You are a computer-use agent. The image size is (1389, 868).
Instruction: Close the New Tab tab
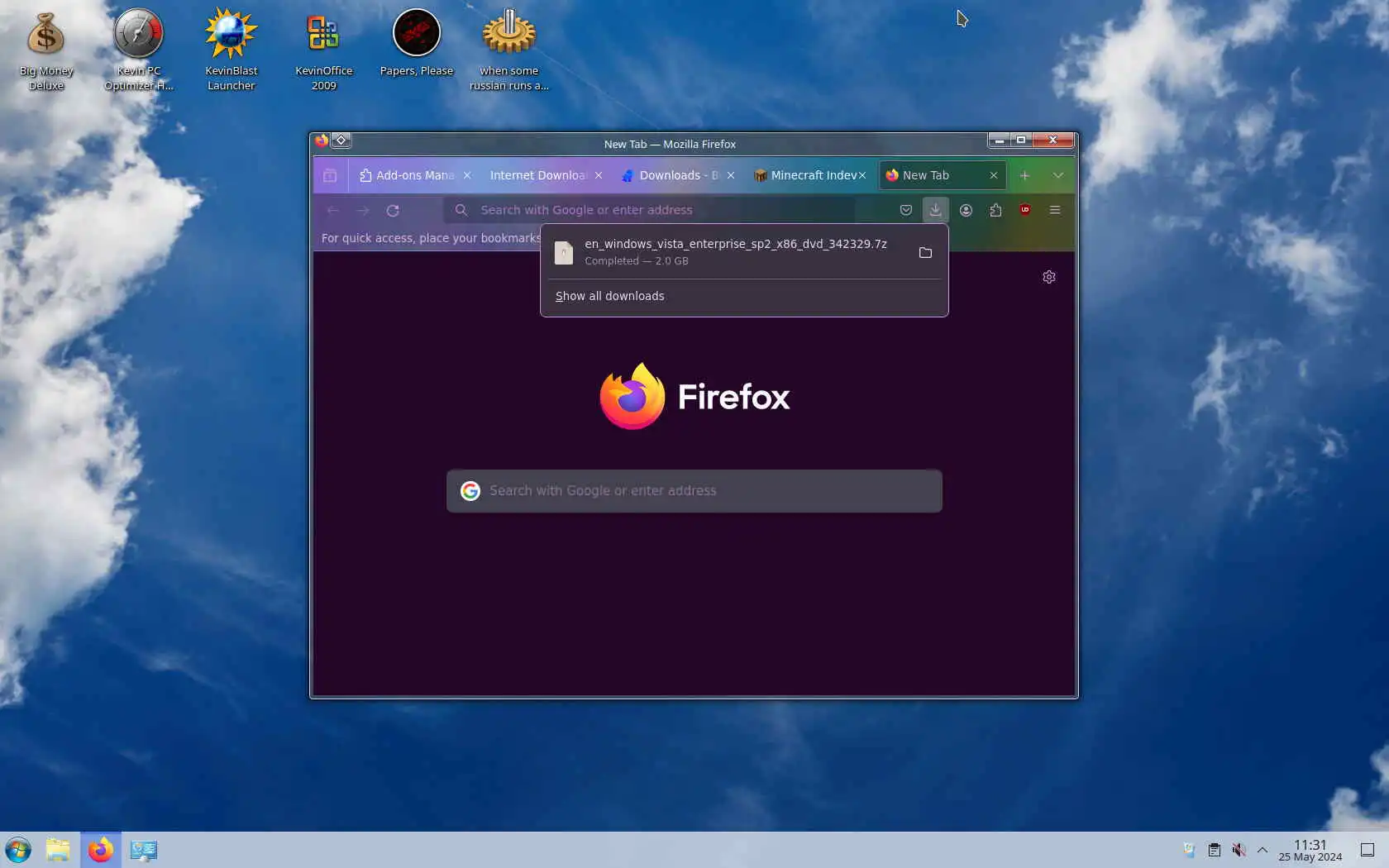click(x=994, y=175)
